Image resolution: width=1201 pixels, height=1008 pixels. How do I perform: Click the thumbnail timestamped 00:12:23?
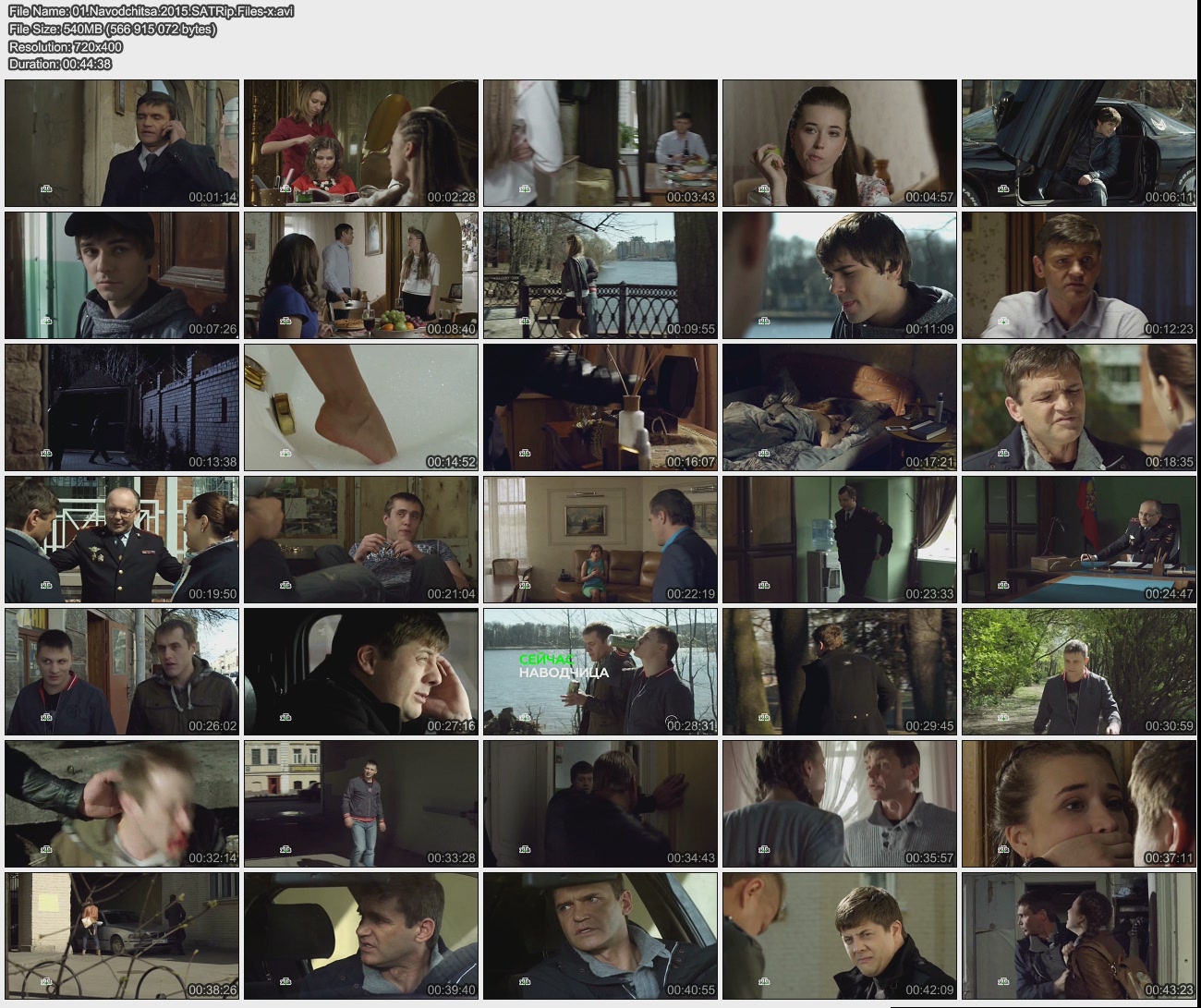point(1078,275)
